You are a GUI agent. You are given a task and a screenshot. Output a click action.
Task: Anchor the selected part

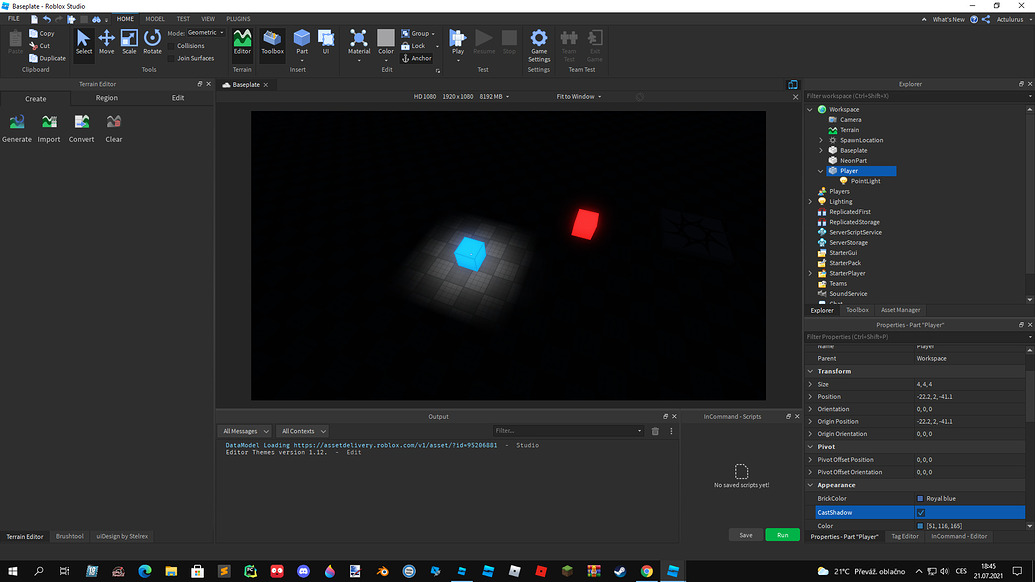point(417,58)
